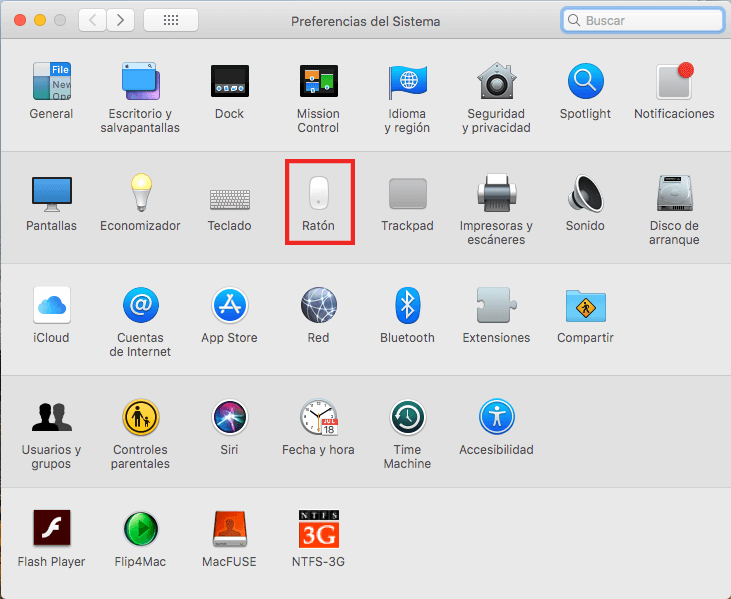
Task: Click the show all grid button
Action: click(171, 20)
